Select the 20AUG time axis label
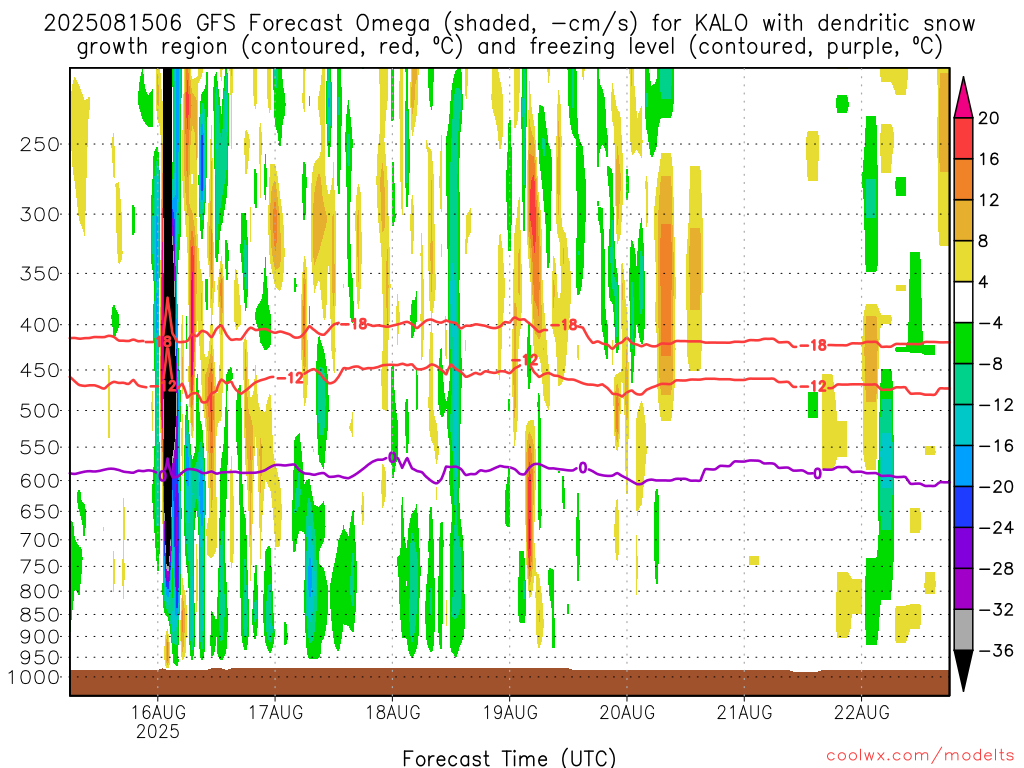Image resolution: width=1024 pixels, height=768 pixels. point(627,712)
